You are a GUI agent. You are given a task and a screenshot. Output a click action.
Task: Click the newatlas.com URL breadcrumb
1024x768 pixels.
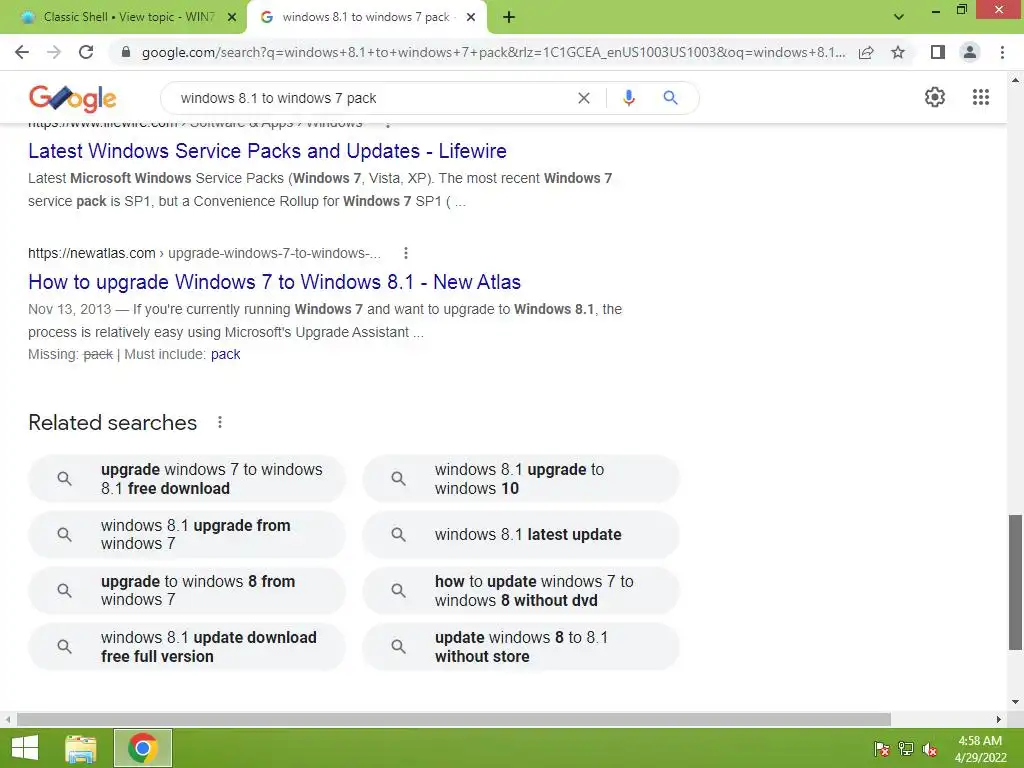pyautogui.click(x=204, y=253)
